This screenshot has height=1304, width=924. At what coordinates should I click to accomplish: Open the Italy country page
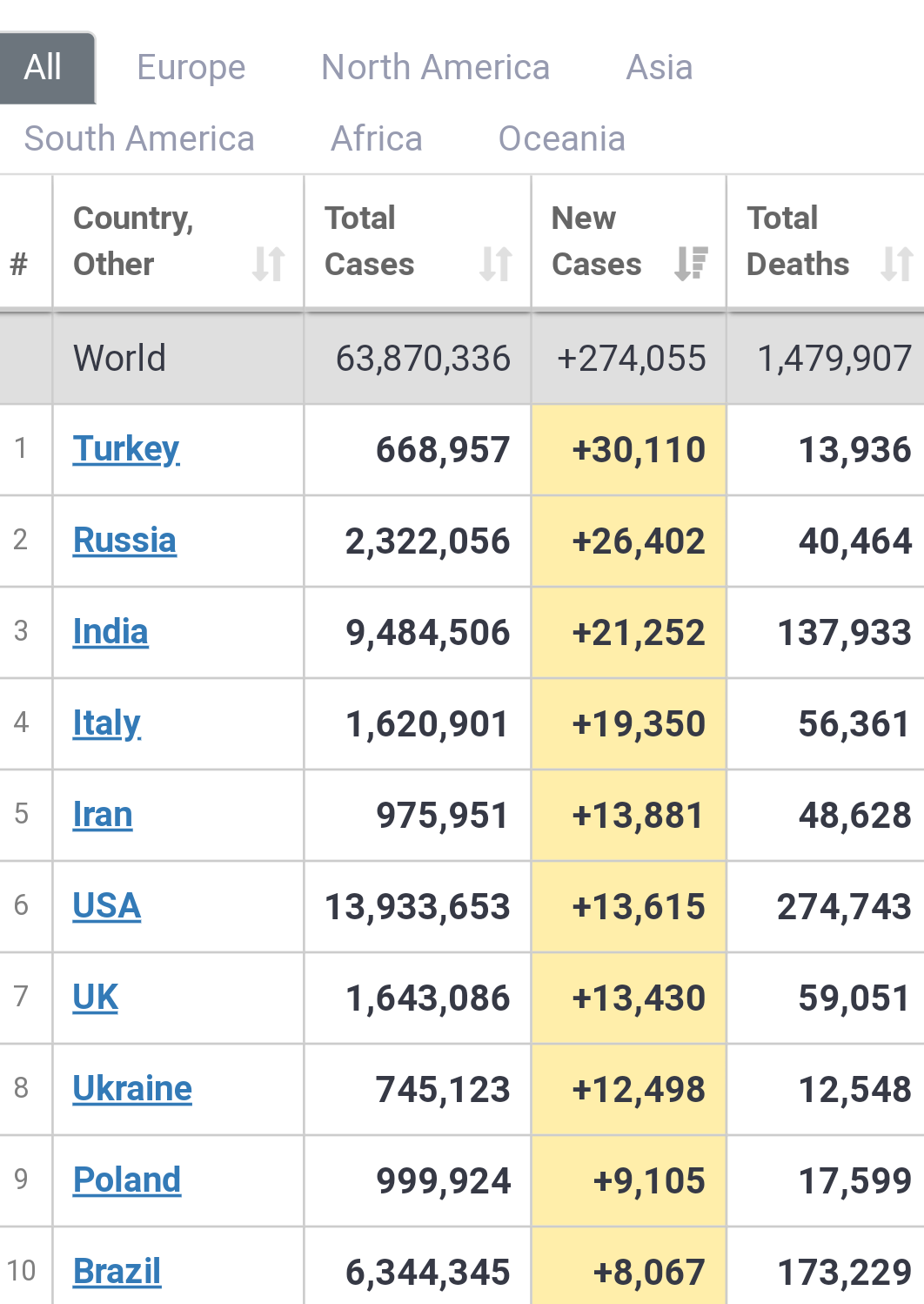(x=107, y=723)
